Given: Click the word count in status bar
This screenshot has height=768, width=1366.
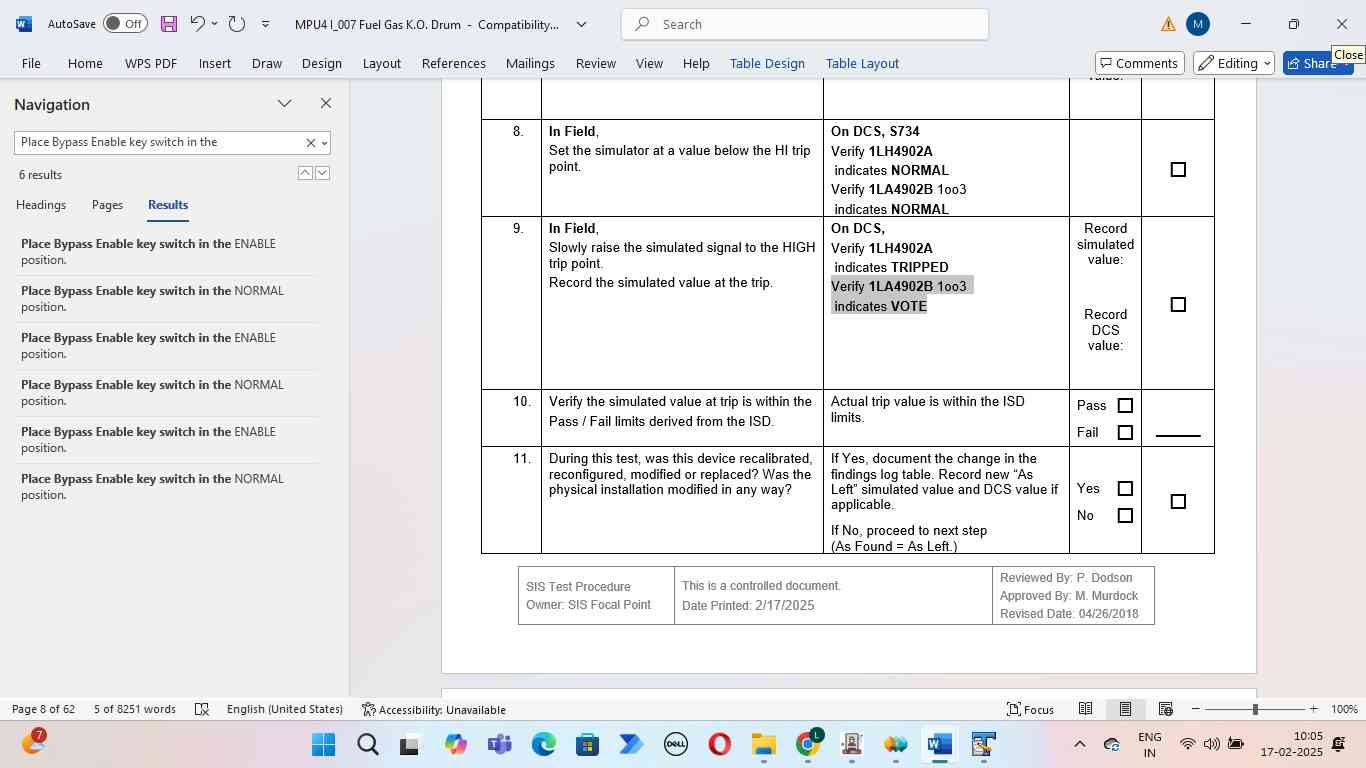Looking at the screenshot, I should [x=135, y=709].
